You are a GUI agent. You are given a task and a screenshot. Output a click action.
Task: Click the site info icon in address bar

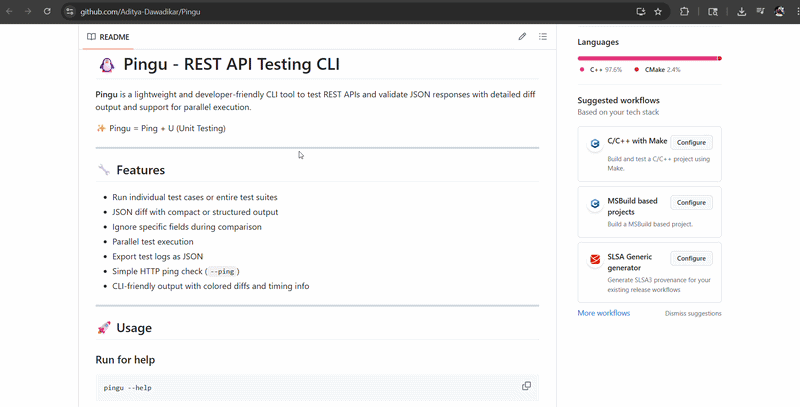69,12
